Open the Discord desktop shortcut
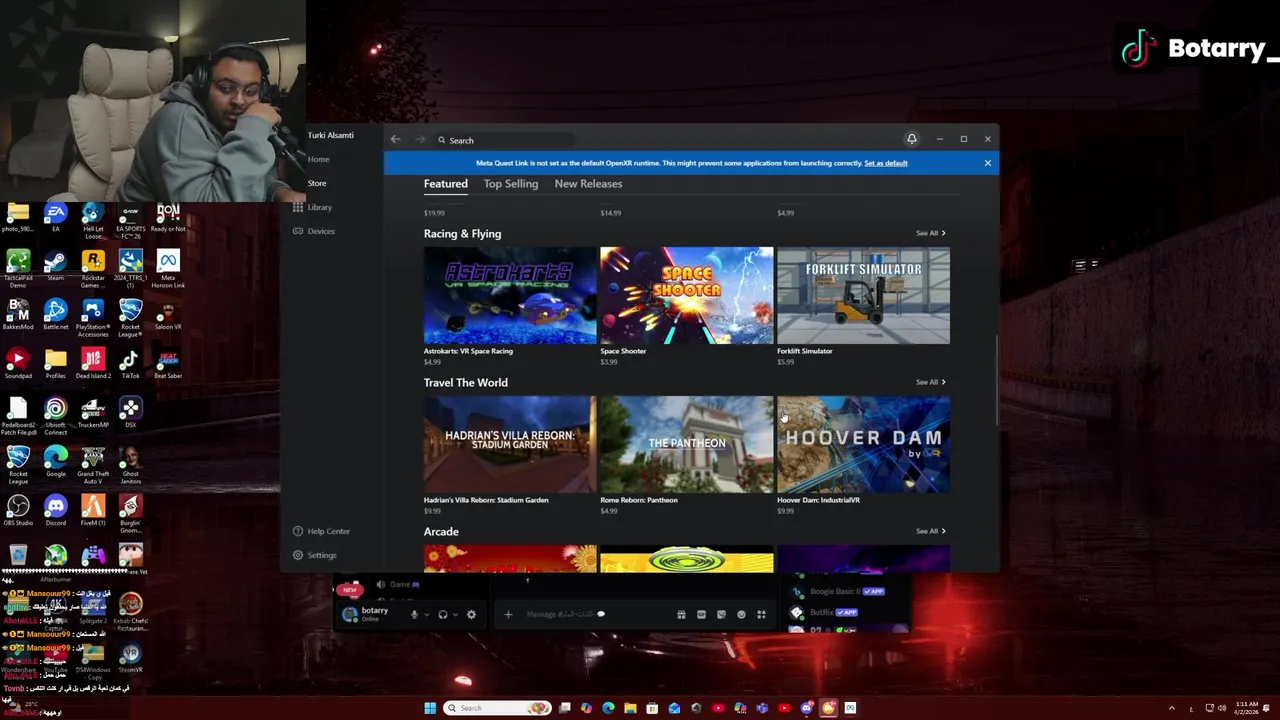This screenshot has width=1280, height=720. click(55, 510)
